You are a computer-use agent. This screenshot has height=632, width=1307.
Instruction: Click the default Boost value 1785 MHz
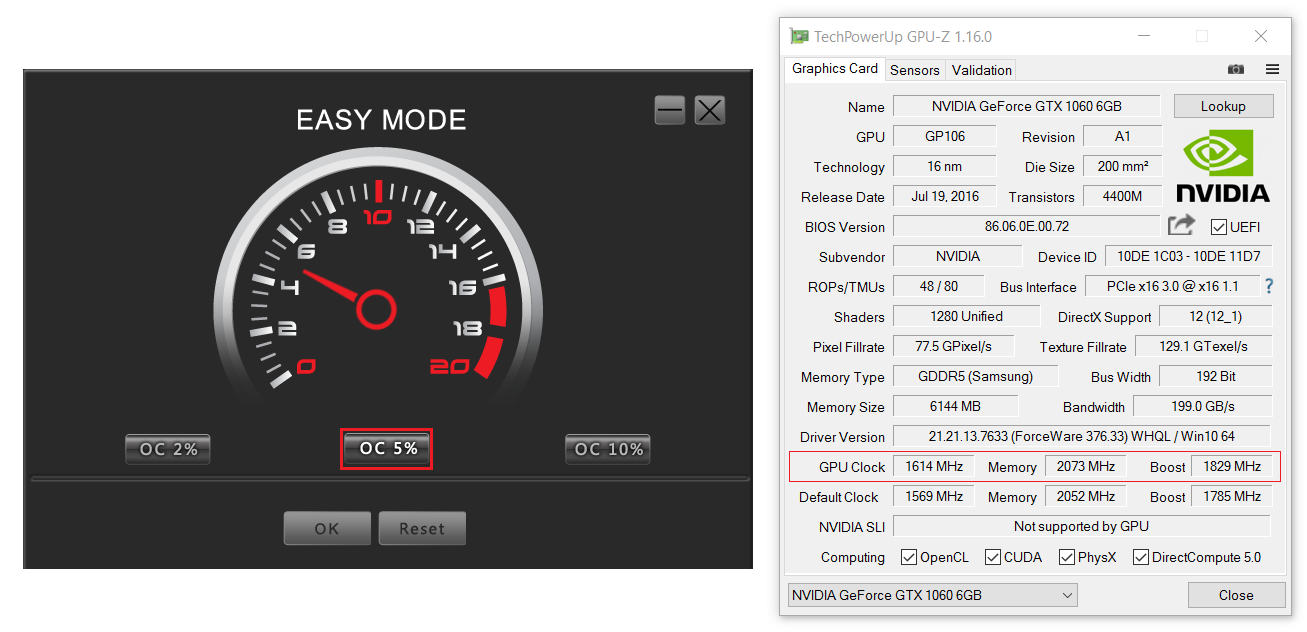(1232, 496)
